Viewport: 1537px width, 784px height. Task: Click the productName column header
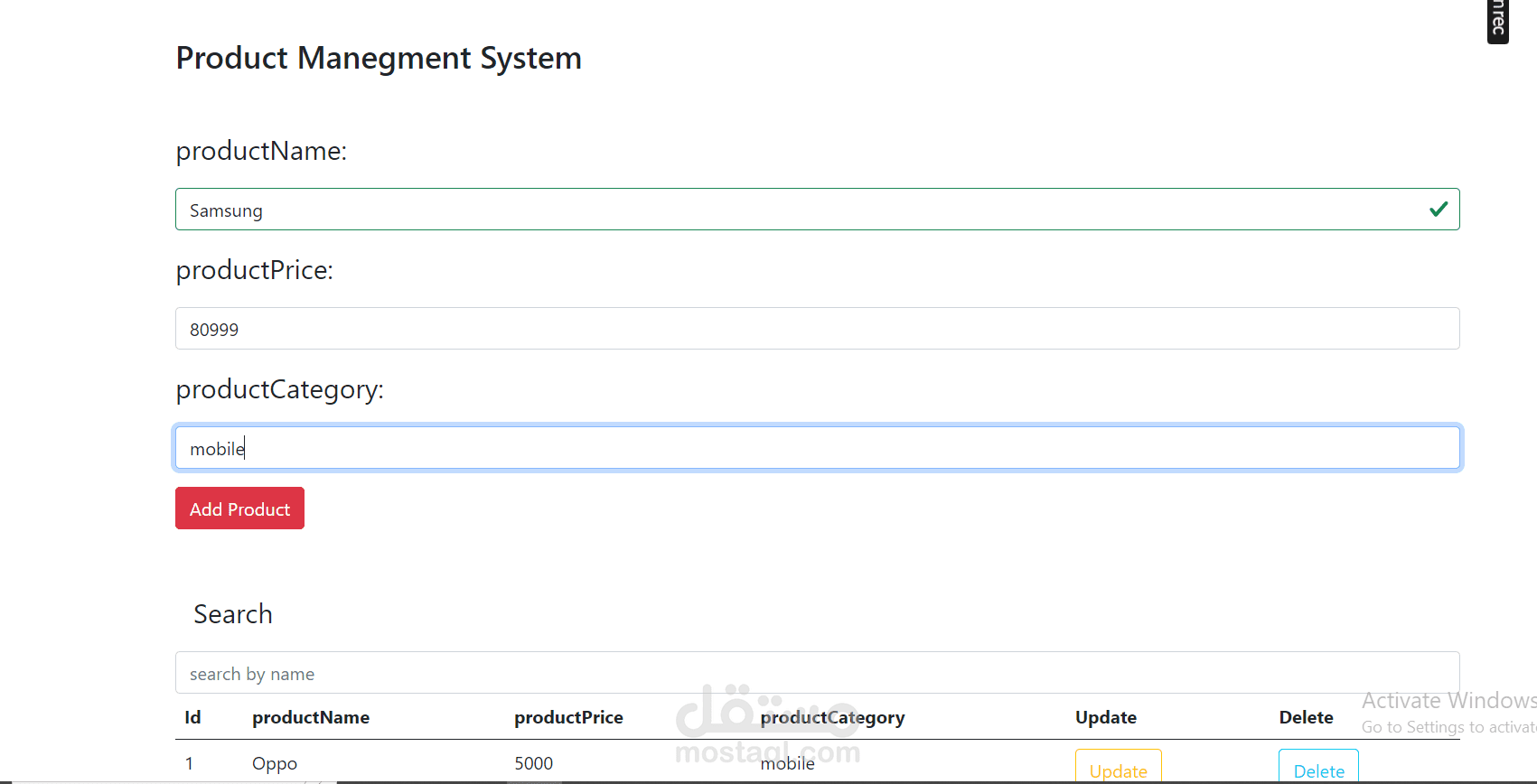coord(311,717)
